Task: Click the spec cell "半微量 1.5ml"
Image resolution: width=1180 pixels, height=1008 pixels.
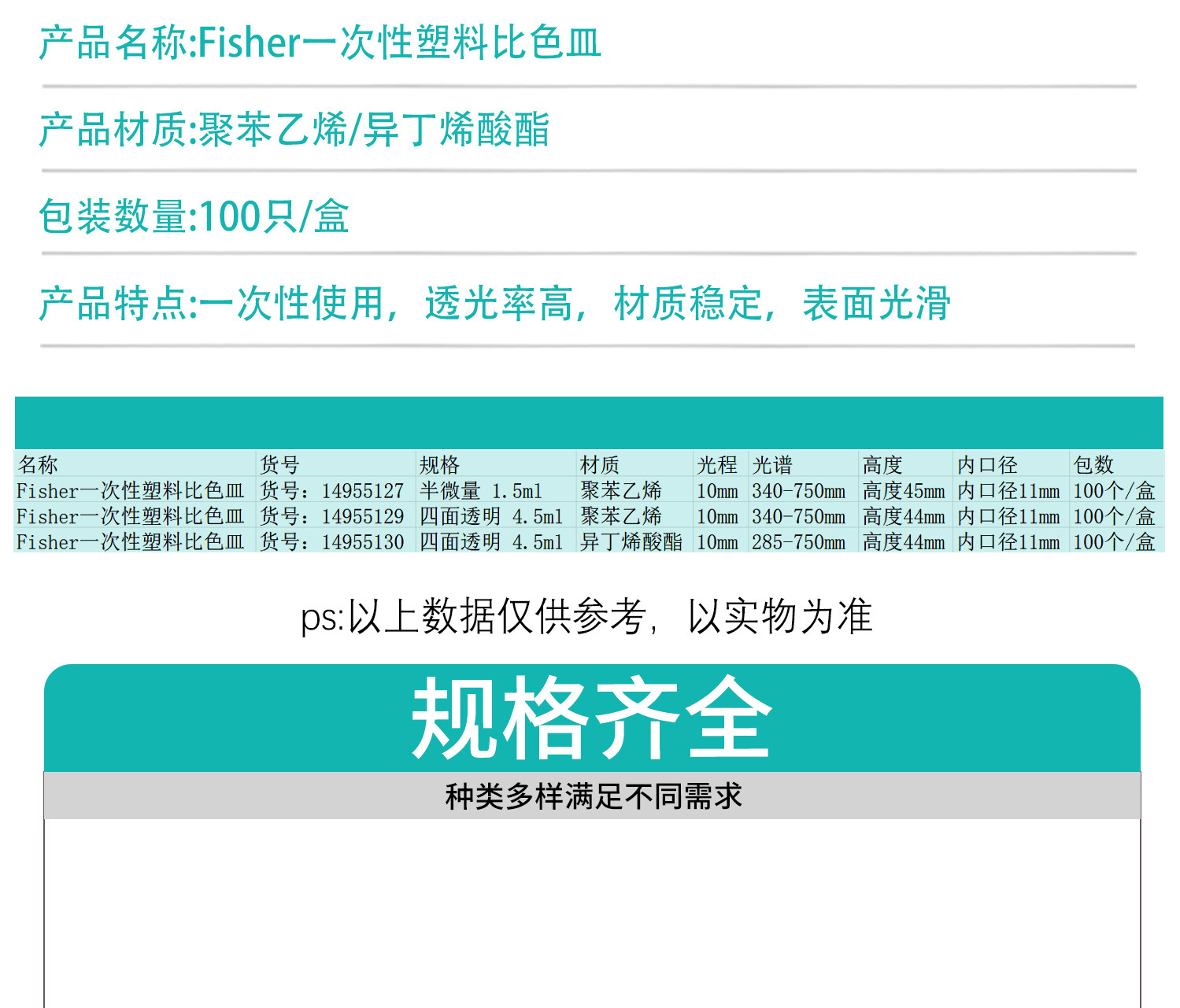Action: click(x=481, y=490)
